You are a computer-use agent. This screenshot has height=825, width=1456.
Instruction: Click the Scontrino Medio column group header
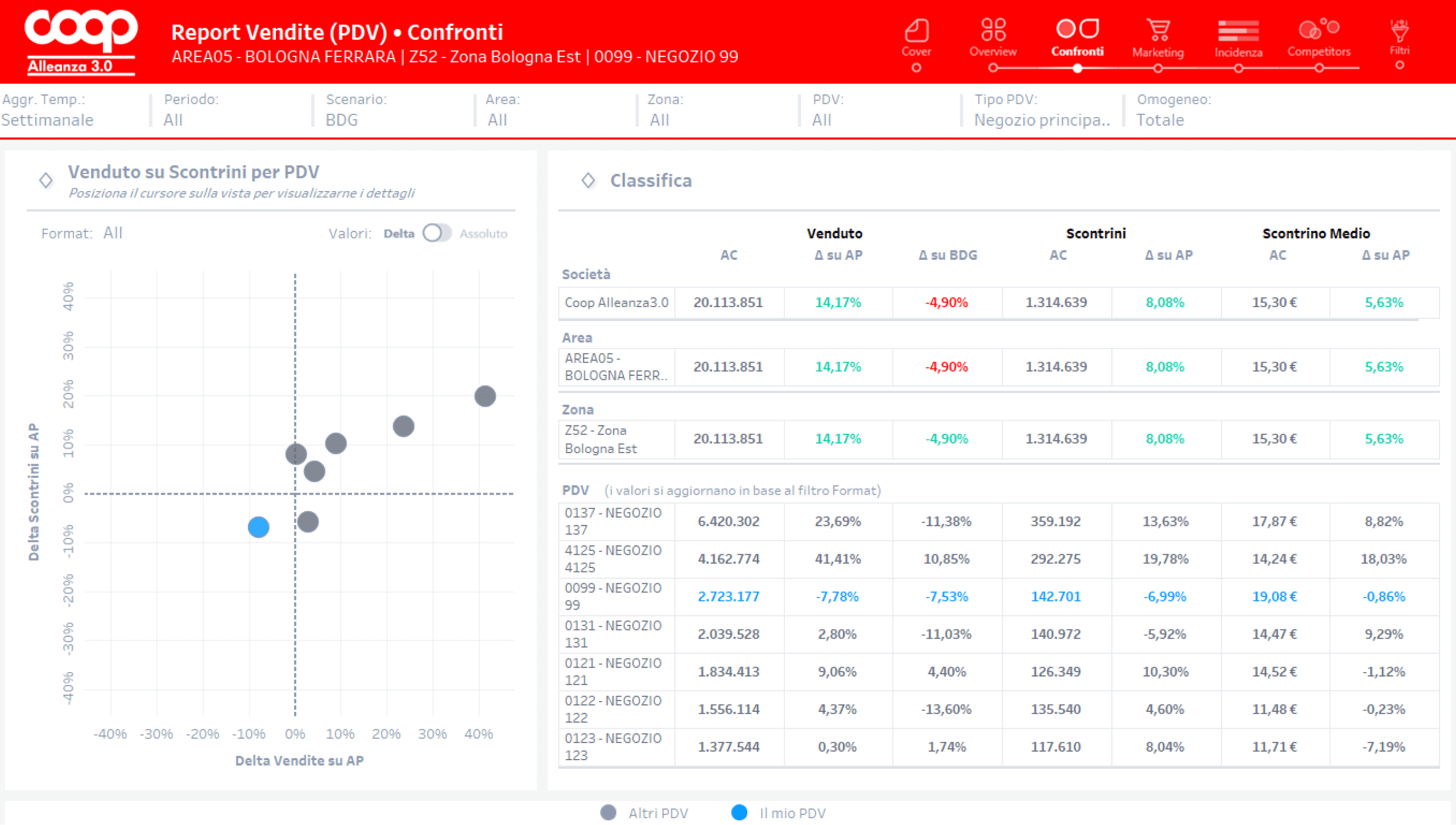[1316, 233]
